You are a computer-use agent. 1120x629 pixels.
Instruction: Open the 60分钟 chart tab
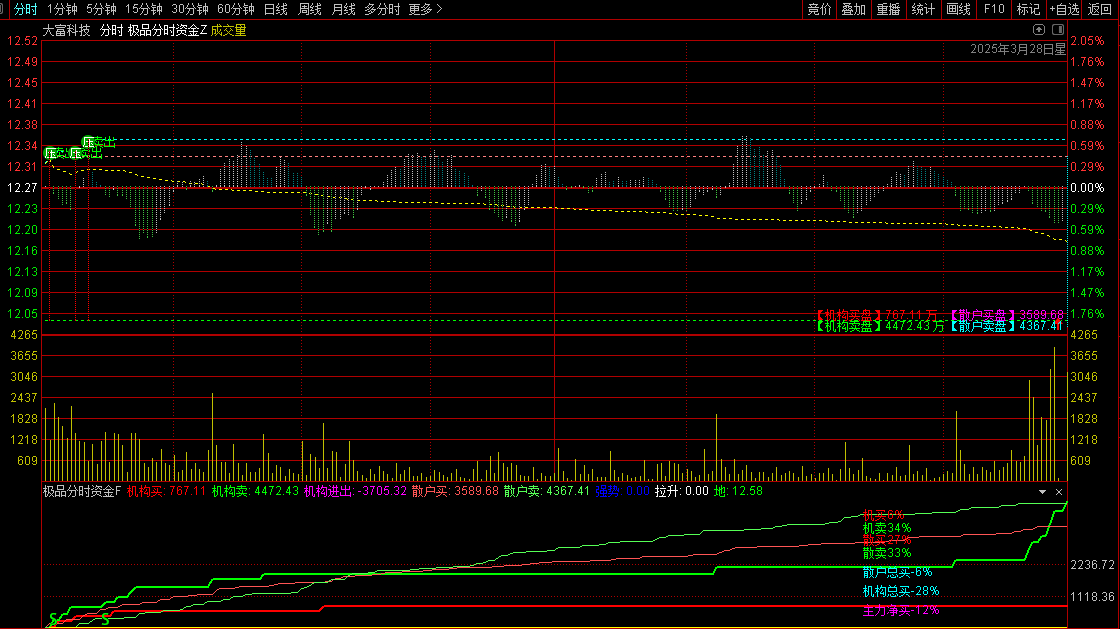pos(236,9)
